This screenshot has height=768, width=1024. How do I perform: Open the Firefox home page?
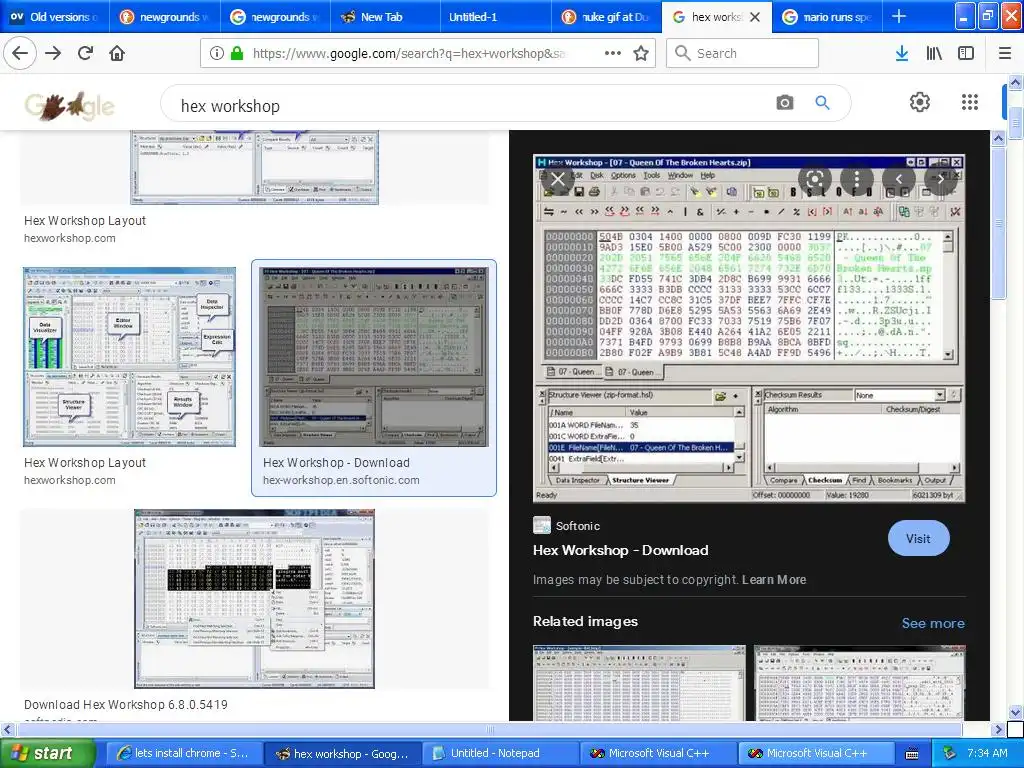(117, 53)
